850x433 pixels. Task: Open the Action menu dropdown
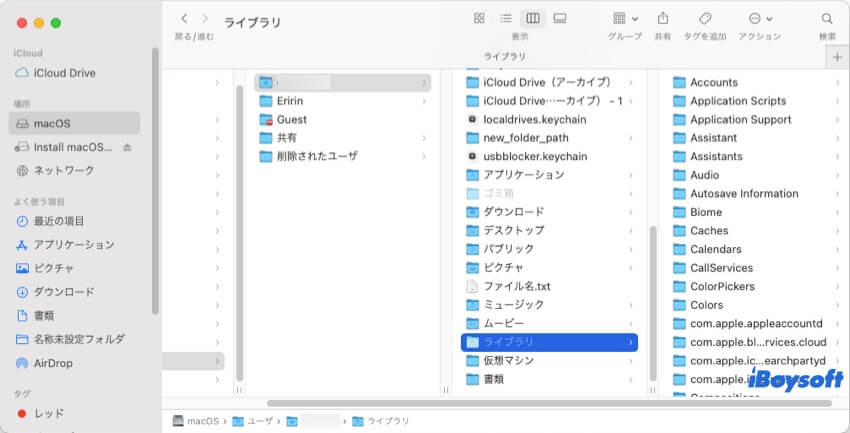pyautogui.click(x=759, y=18)
